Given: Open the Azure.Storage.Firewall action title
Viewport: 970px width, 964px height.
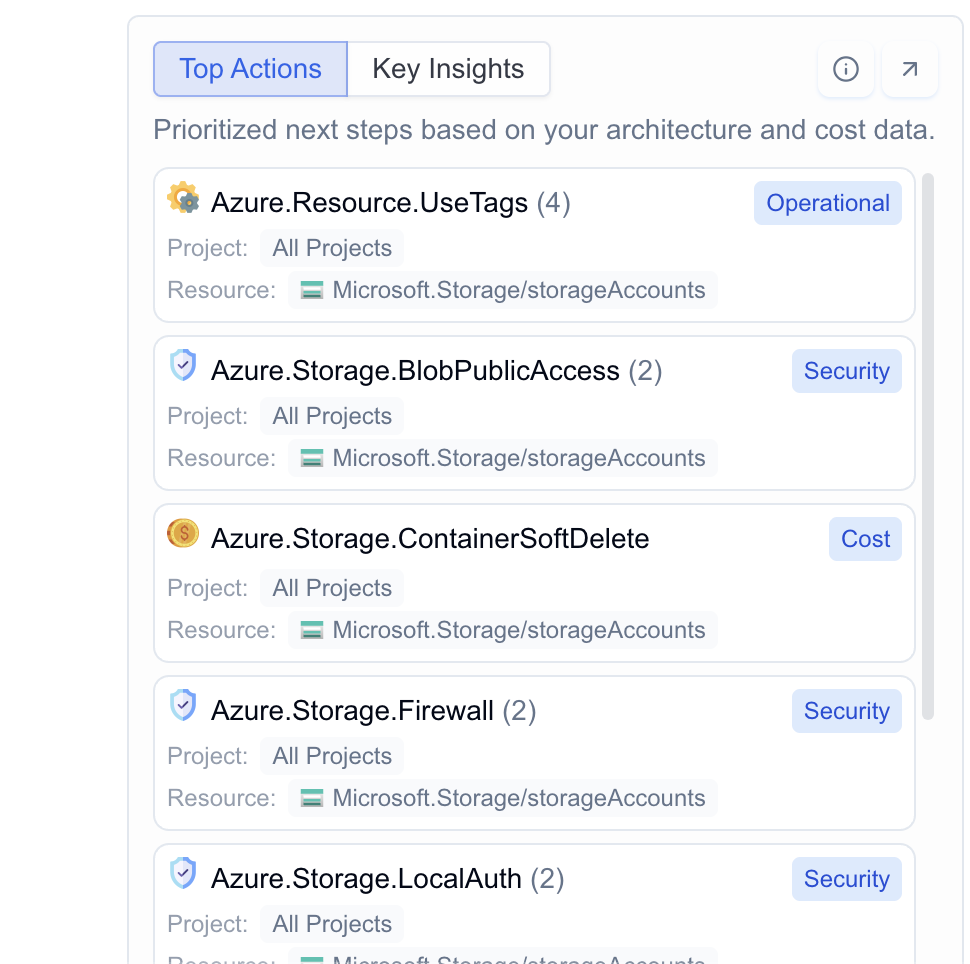Looking at the screenshot, I should coord(352,711).
